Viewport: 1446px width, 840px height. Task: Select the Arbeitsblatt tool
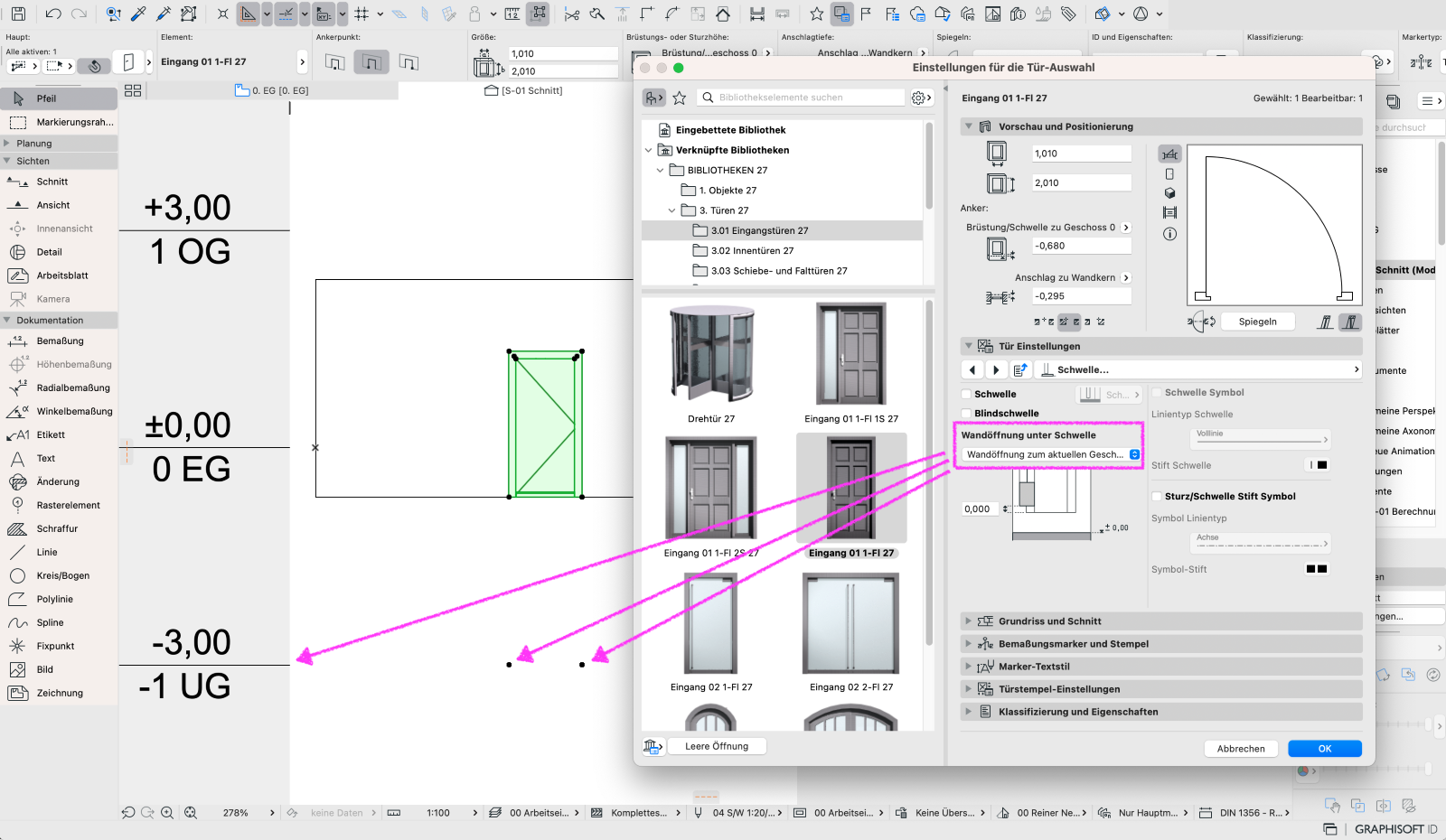59,275
